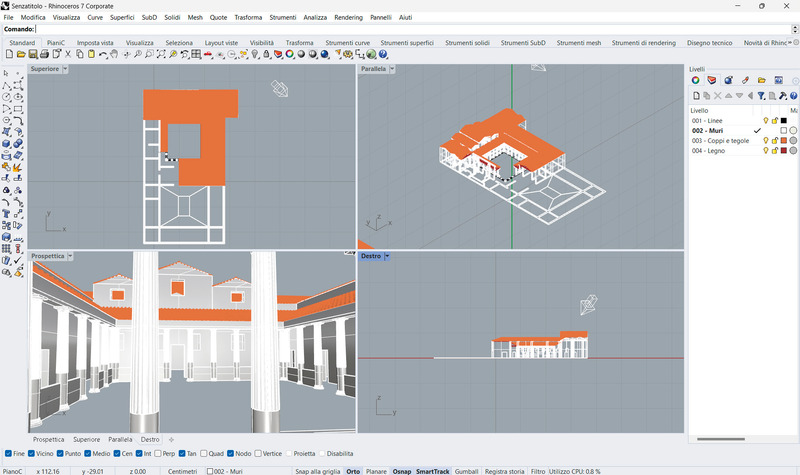Click the hammer Tools icon in Livelli panel
This screenshot has height=475, width=800.
(783, 95)
